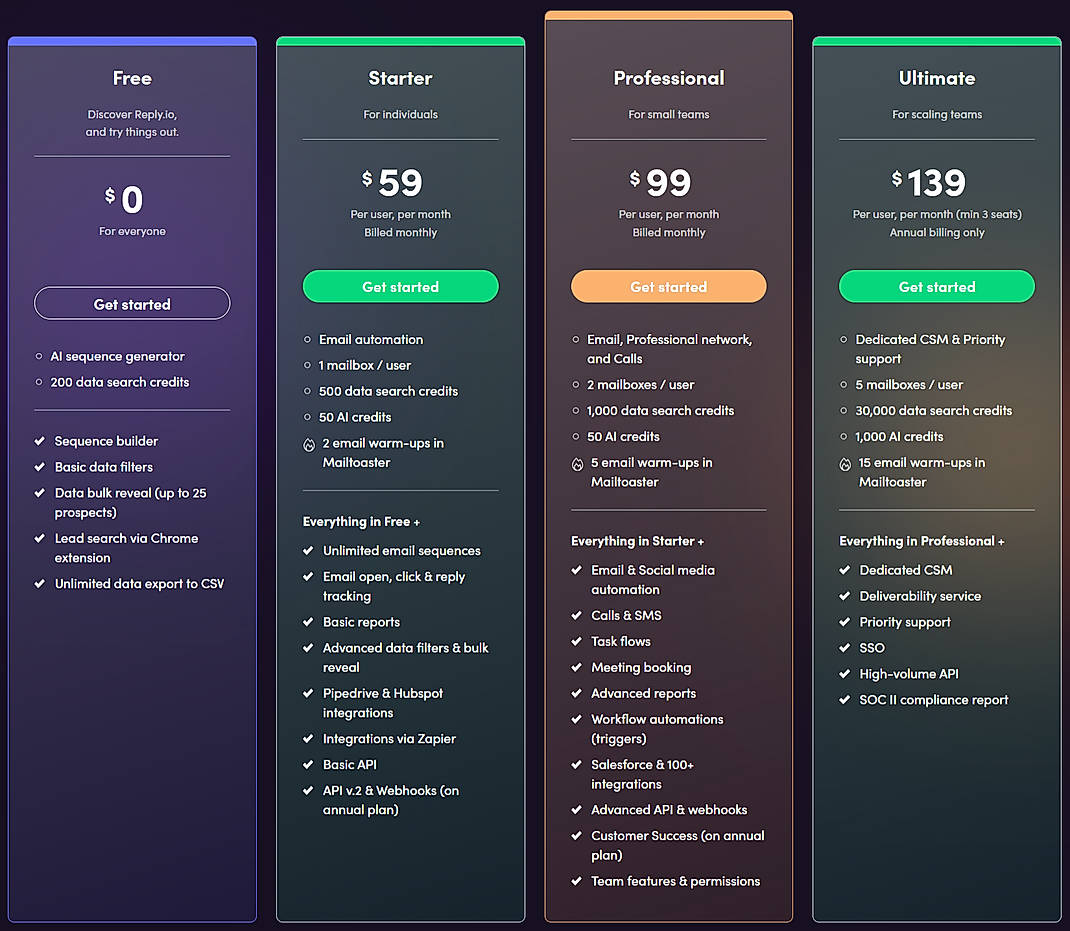Screen dimensions: 1070x931
Task: Select the Salesforce & 100+ integrations feature
Action: pyautogui.click(x=642, y=775)
